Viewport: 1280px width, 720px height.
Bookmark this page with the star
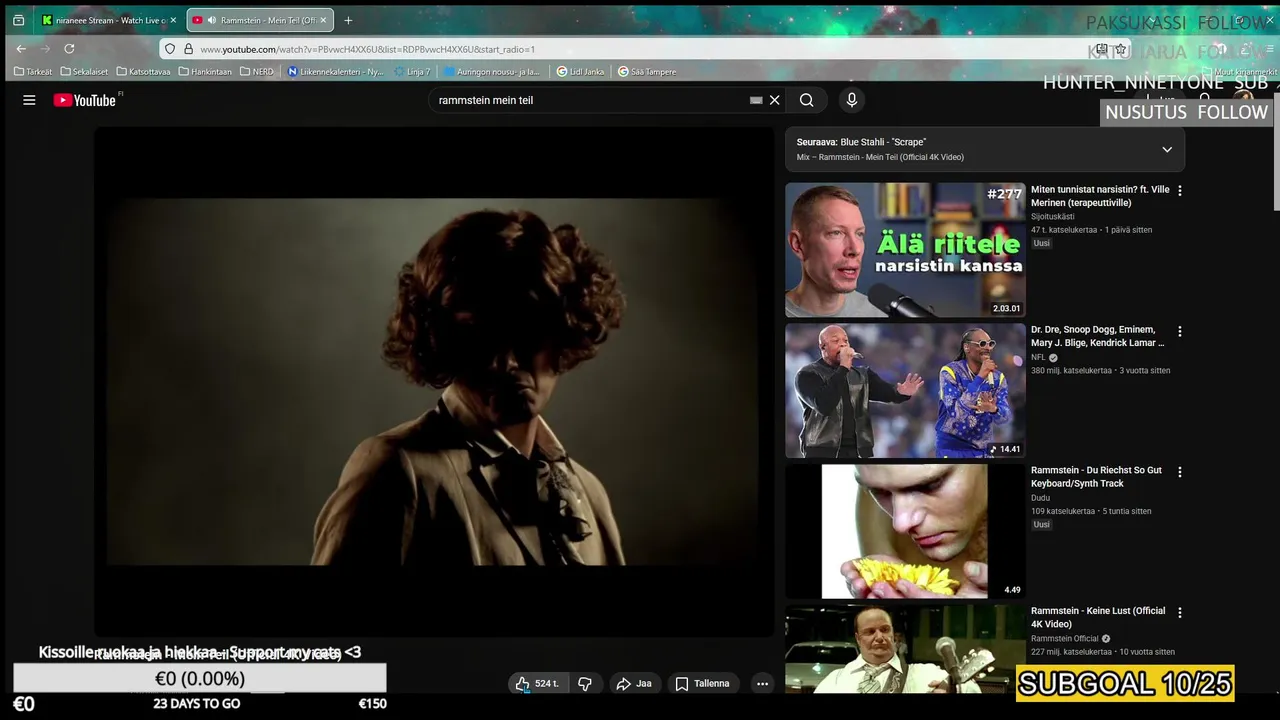tap(1121, 49)
